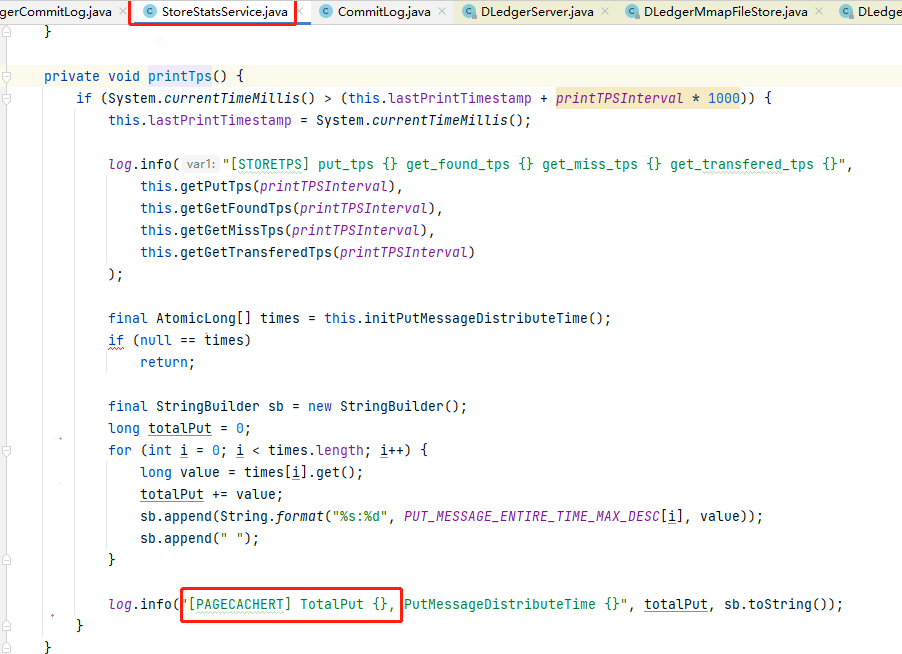The width and height of the screenshot is (902, 654).
Task: Collapse the printTps() method fold marker
Action: click(x=6, y=76)
